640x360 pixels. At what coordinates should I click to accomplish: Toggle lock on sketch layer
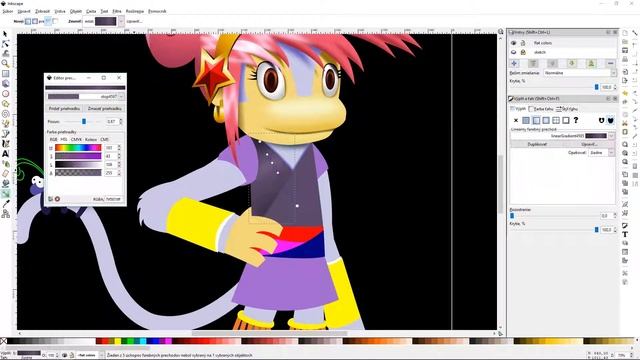tap(523, 52)
